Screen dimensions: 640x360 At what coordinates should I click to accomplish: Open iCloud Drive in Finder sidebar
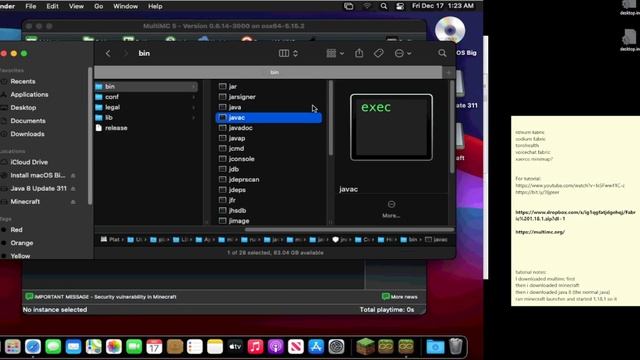tap(29, 162)
